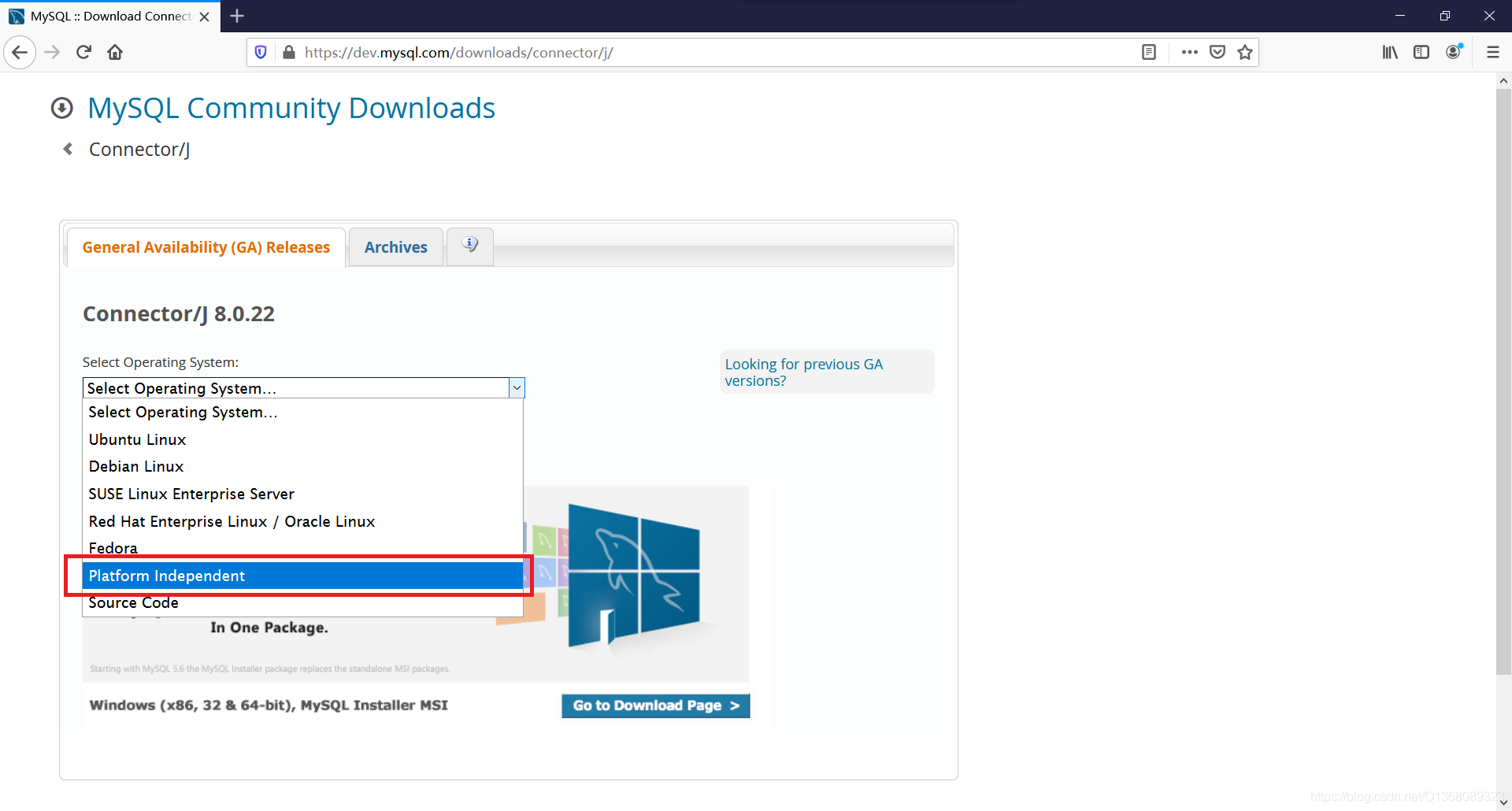This screenshot has height=811, width=1512.
Task: Show the sidebar panel icon
Action: pos(1421,53)
